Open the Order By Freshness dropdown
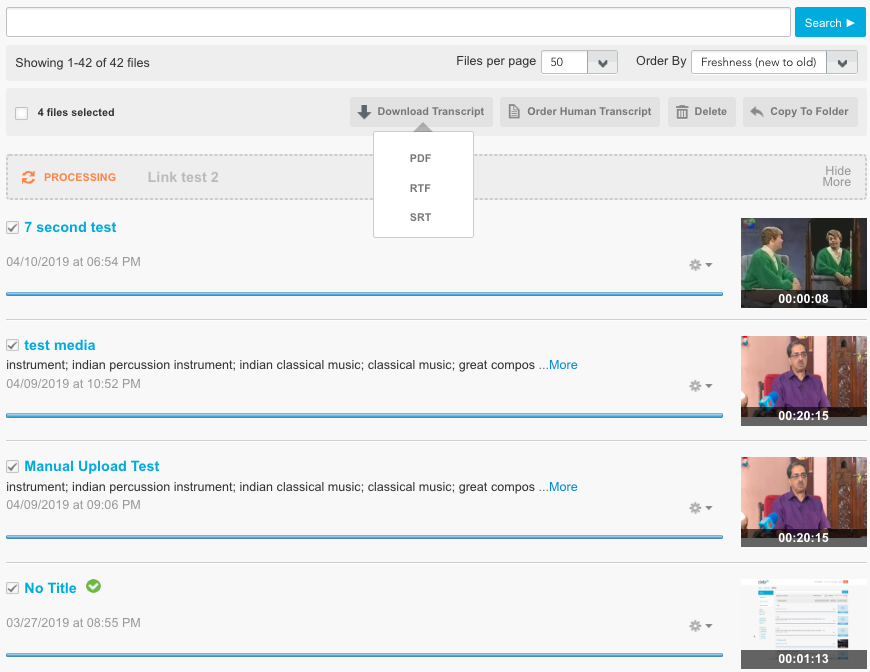 click(774, 62)
